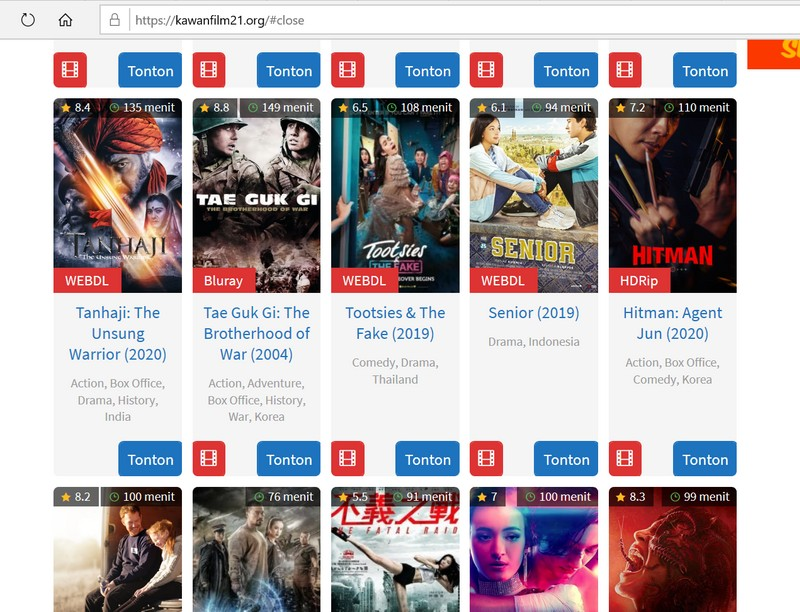Click the orange ad banner at top right
The image size is (800, 612).
pyautogui.click(x=773, y=54)
